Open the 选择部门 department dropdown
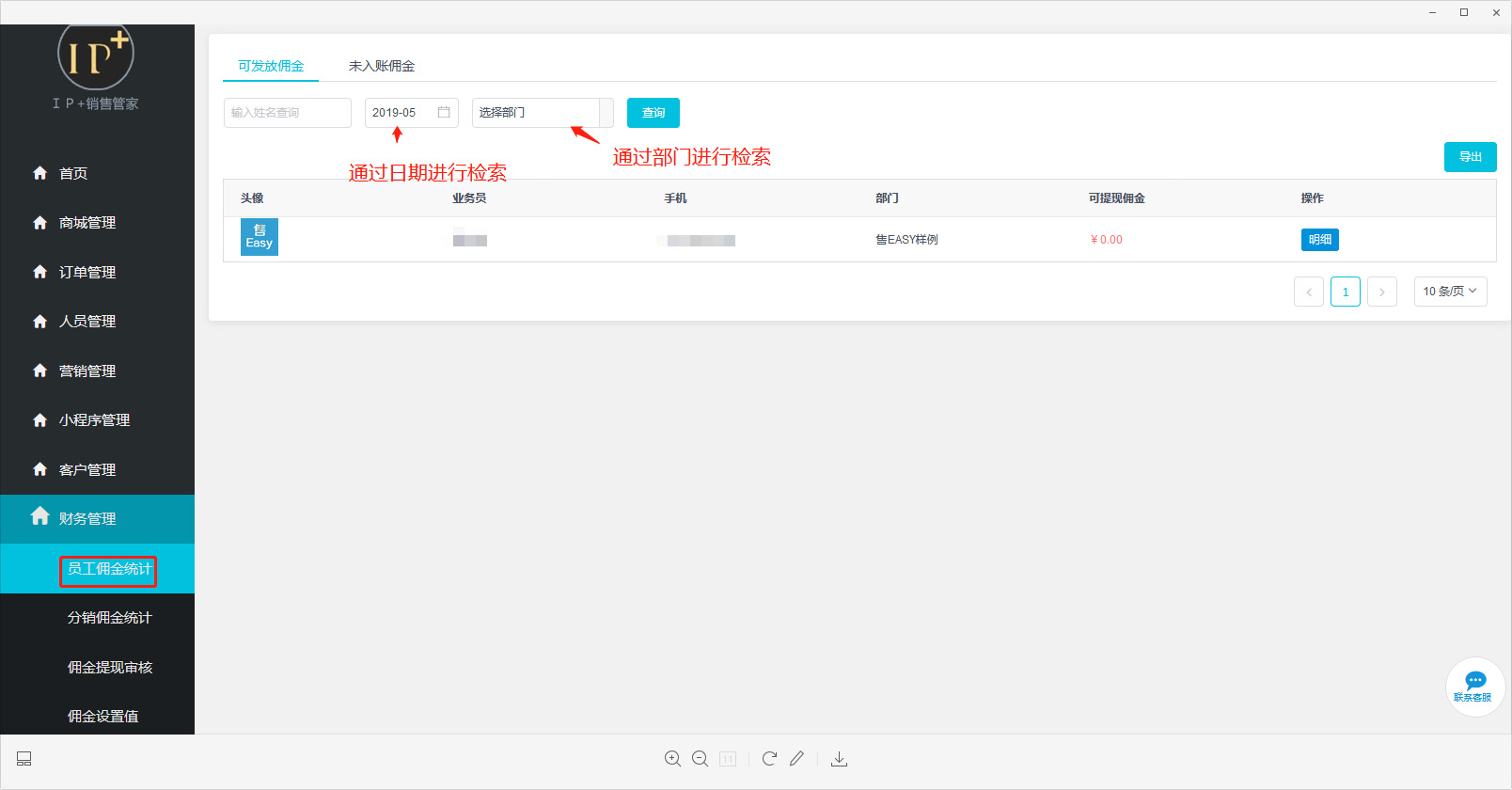This screenshot has width=1512, height=790. (x=542, y=113)
